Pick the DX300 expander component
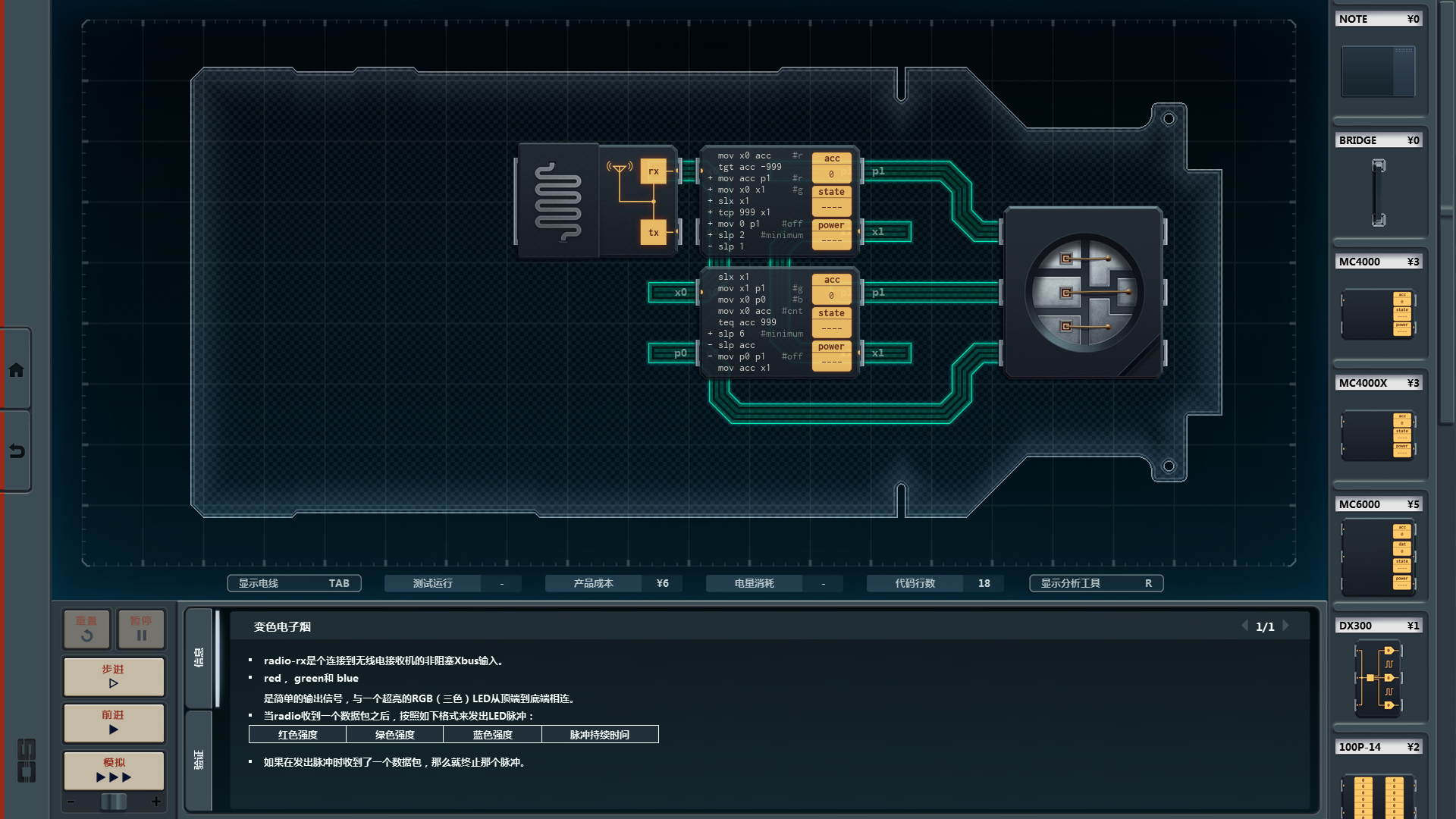The image size is (1456, 819). click(x=1378, y=677)
